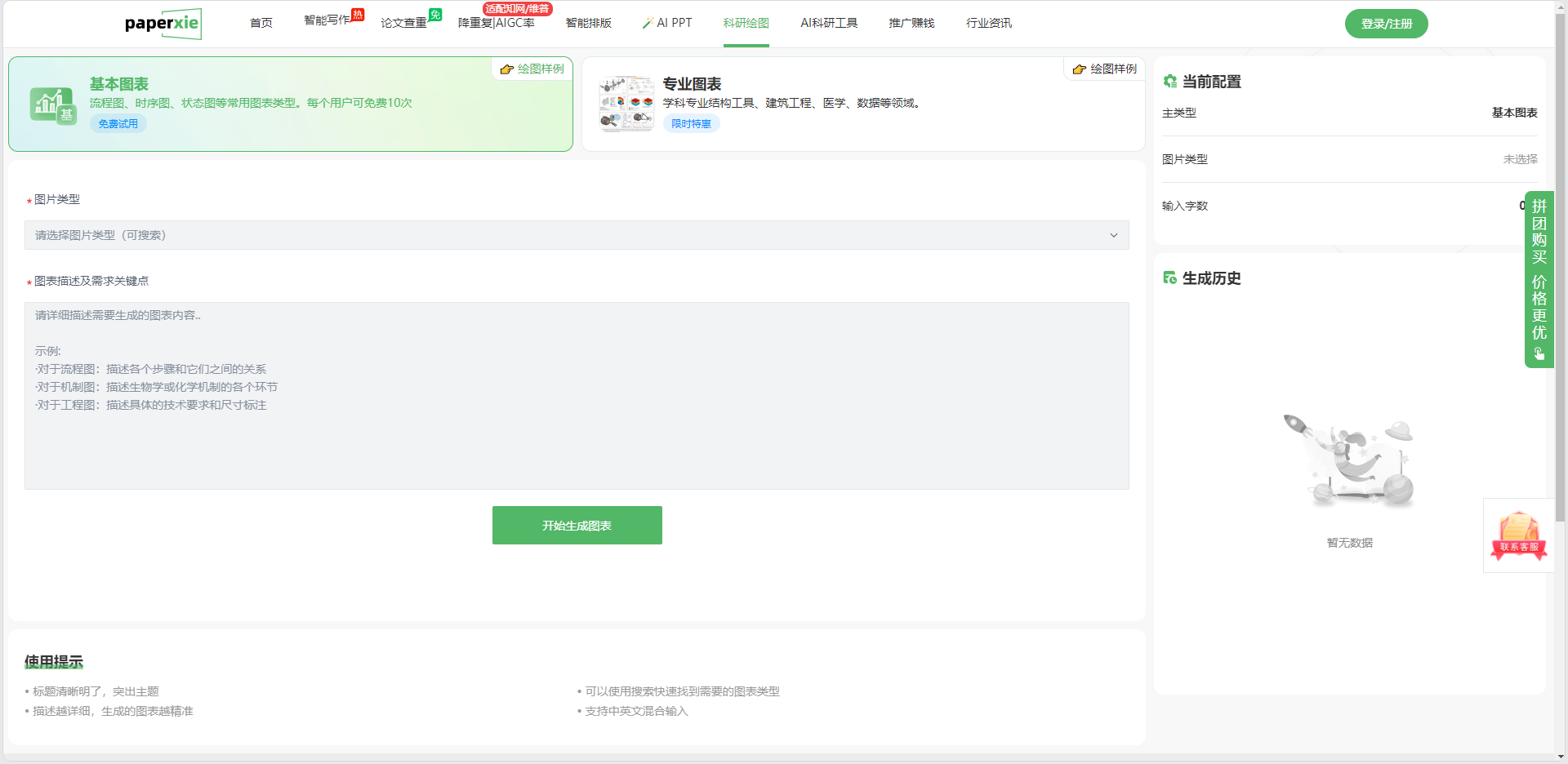The image size is (1568, 764).
Task: Click the 联系客服 customer service icon
Action: (1518, 535)
